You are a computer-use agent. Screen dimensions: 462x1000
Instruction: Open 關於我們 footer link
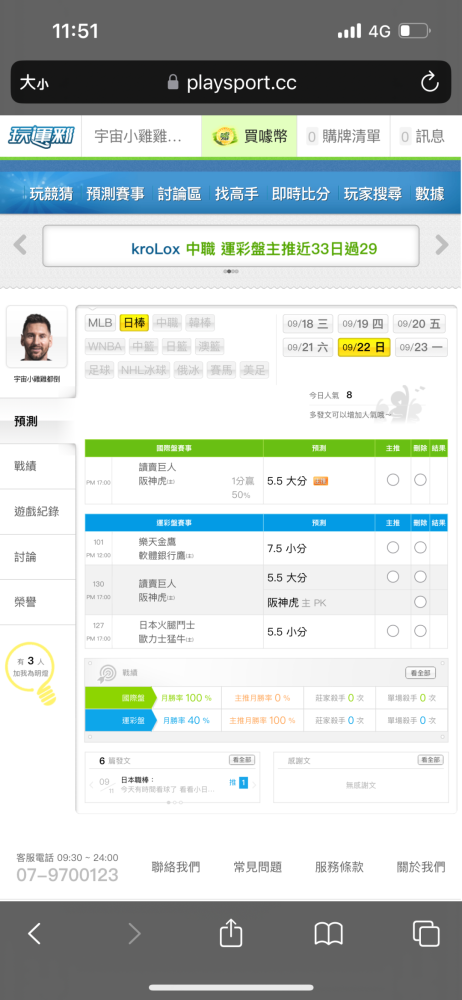tap(421, 867)
